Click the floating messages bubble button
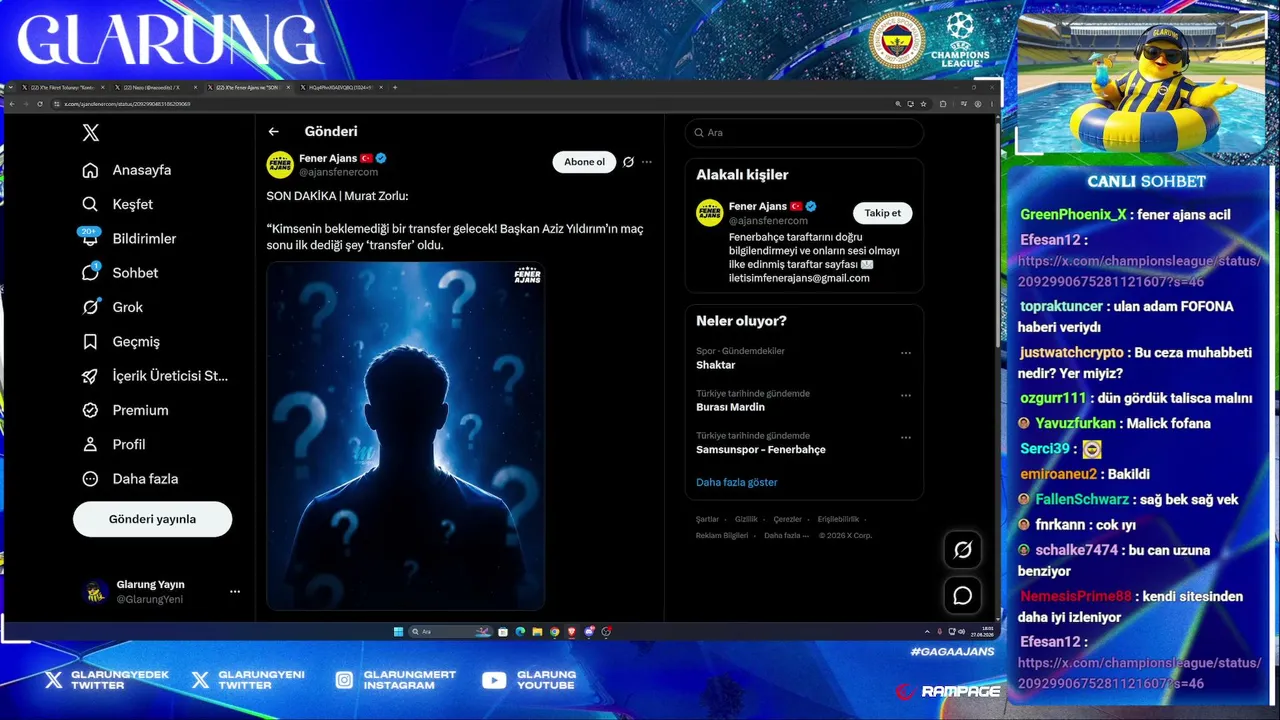 [963, 596]
